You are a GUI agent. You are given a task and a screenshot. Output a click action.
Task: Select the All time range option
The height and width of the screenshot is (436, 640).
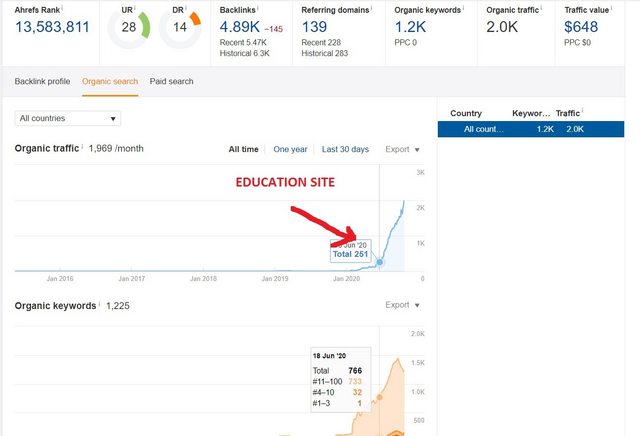(243, 149)
